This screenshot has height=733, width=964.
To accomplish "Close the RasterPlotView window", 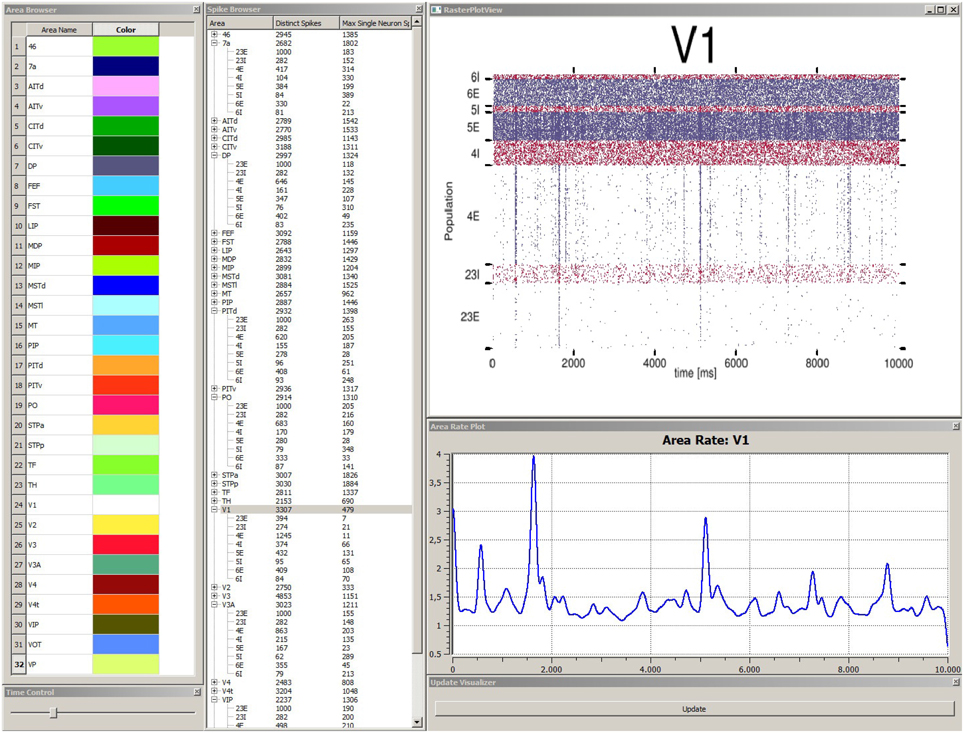I will point(952,10).
